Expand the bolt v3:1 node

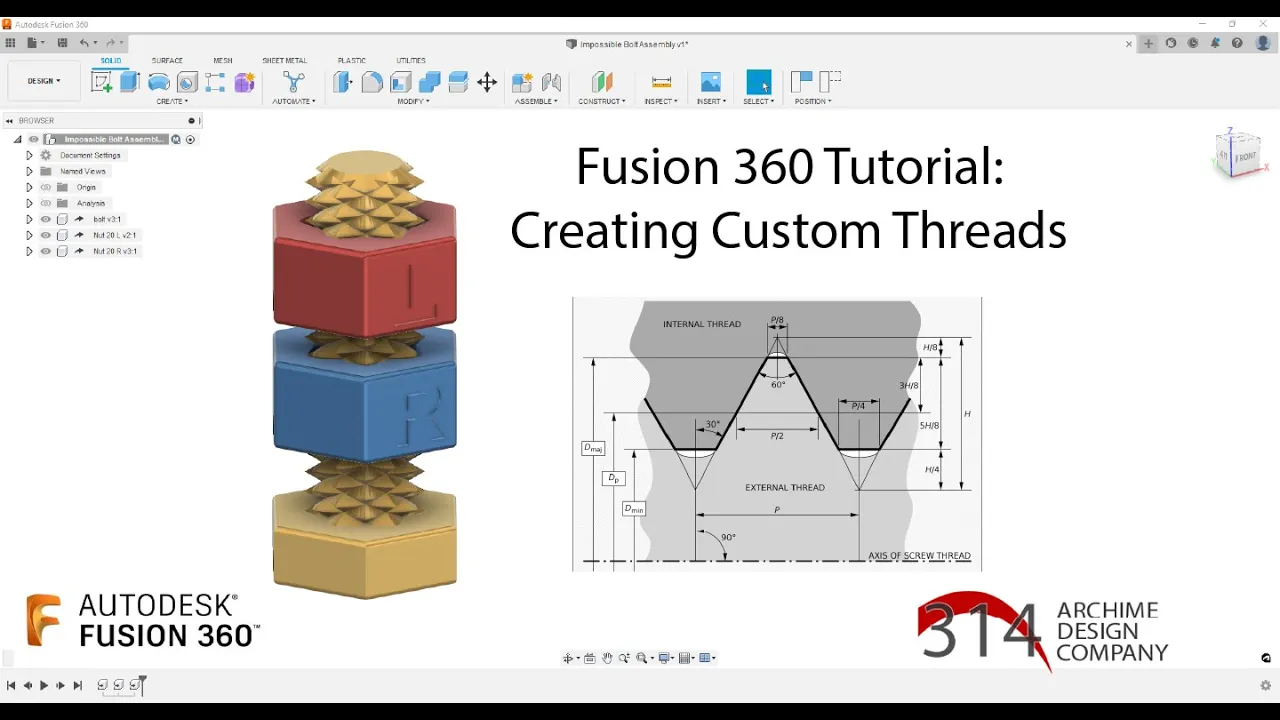(x=29, y=219)
